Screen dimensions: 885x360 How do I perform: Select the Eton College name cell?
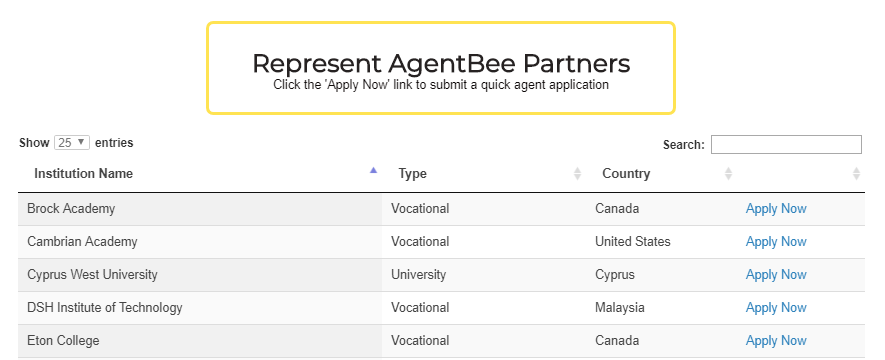coord(63,341)
